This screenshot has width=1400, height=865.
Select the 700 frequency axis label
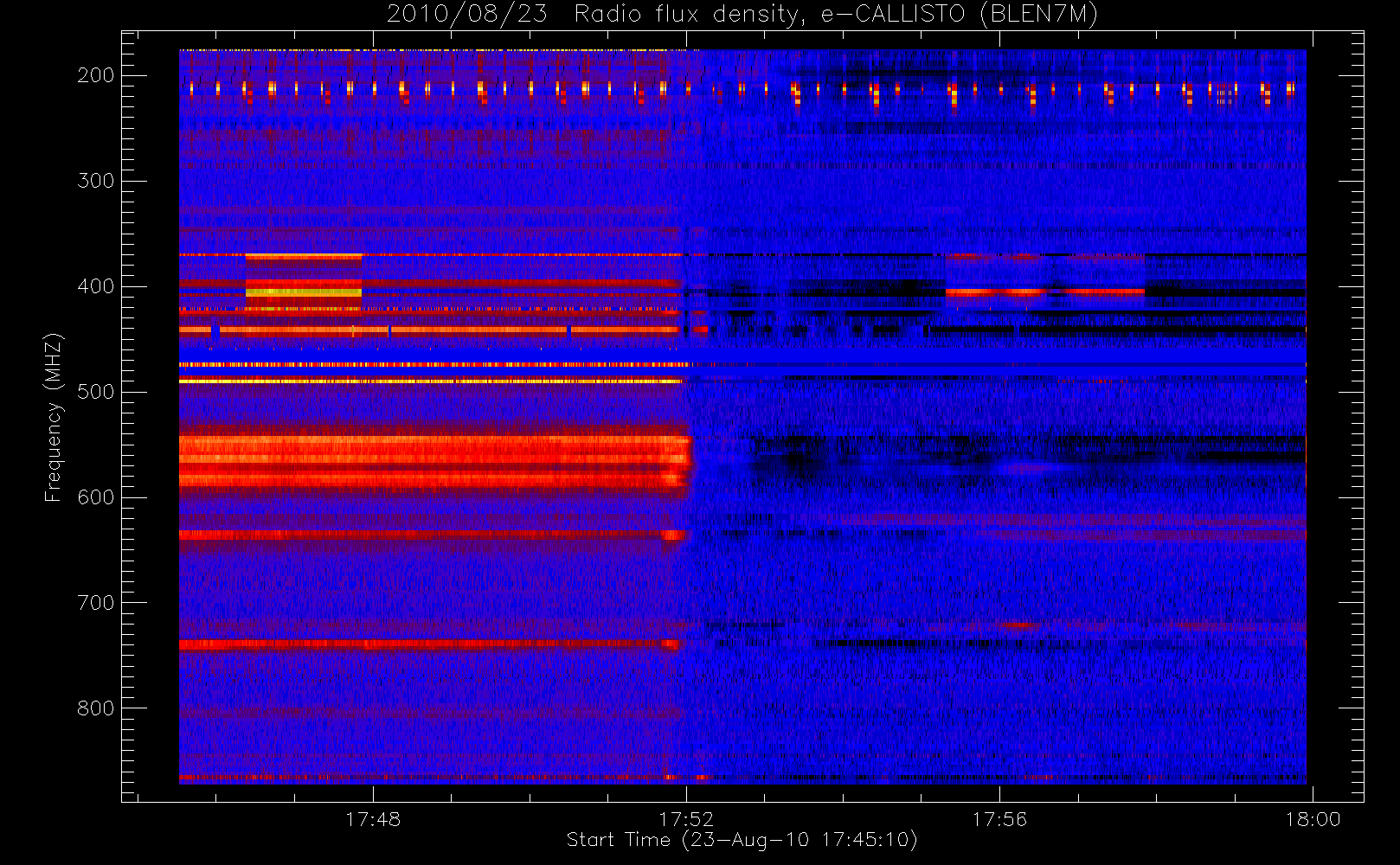point(96,603)
